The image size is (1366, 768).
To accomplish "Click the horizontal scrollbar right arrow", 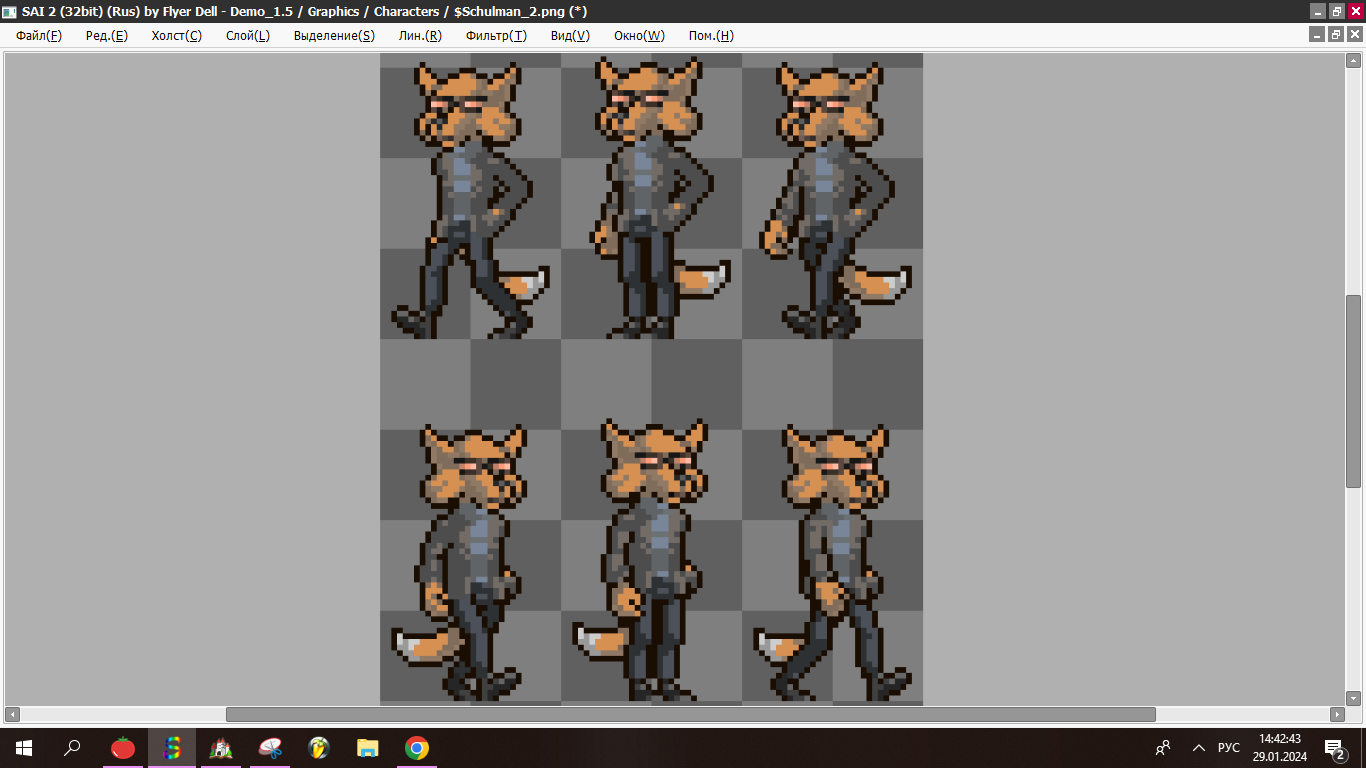I will (1337, 715).
